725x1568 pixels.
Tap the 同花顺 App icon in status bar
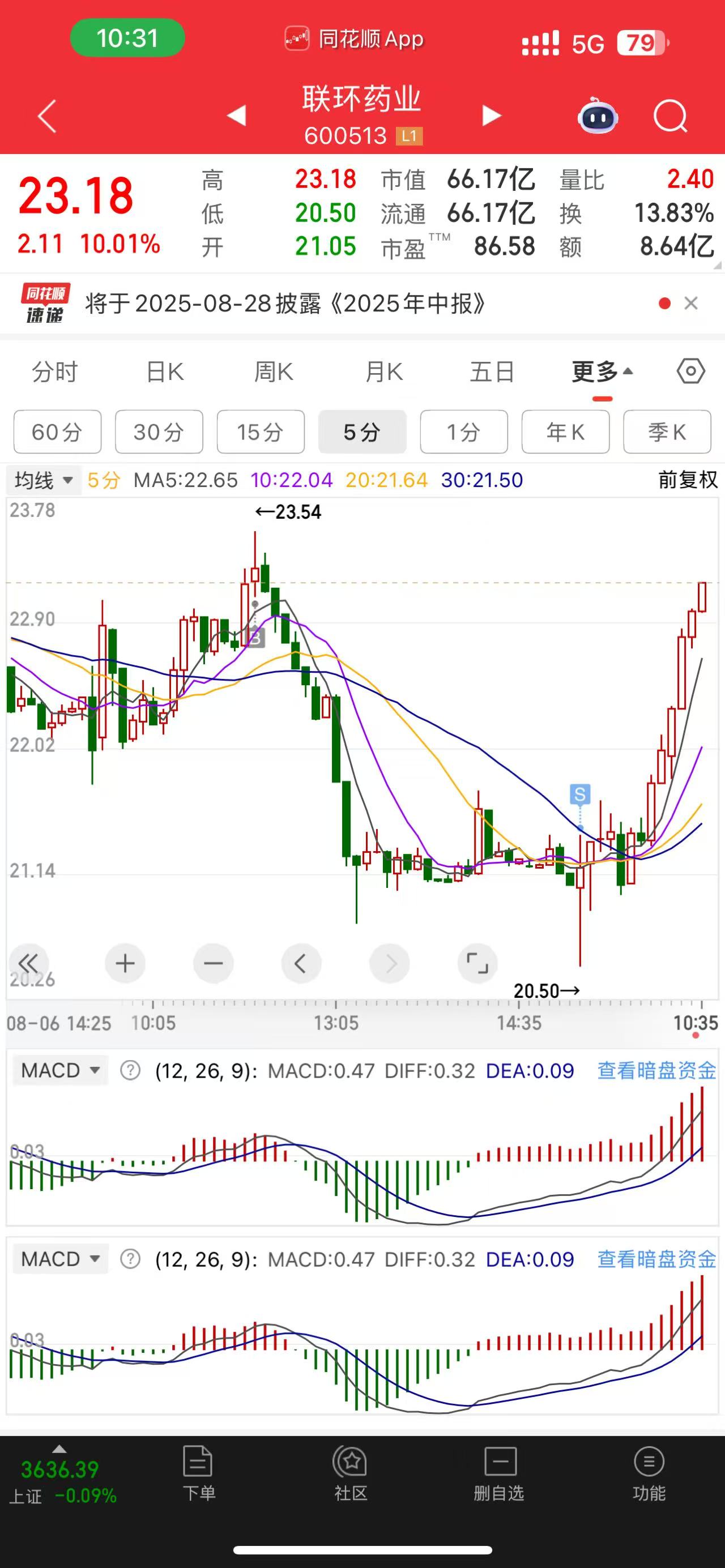[296, 39]
